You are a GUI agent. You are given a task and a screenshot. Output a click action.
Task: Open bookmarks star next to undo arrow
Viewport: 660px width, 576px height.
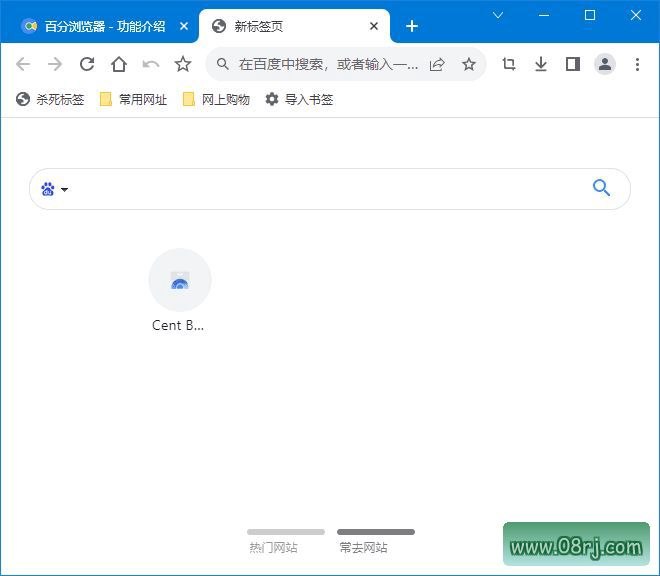tap(183, 64)
